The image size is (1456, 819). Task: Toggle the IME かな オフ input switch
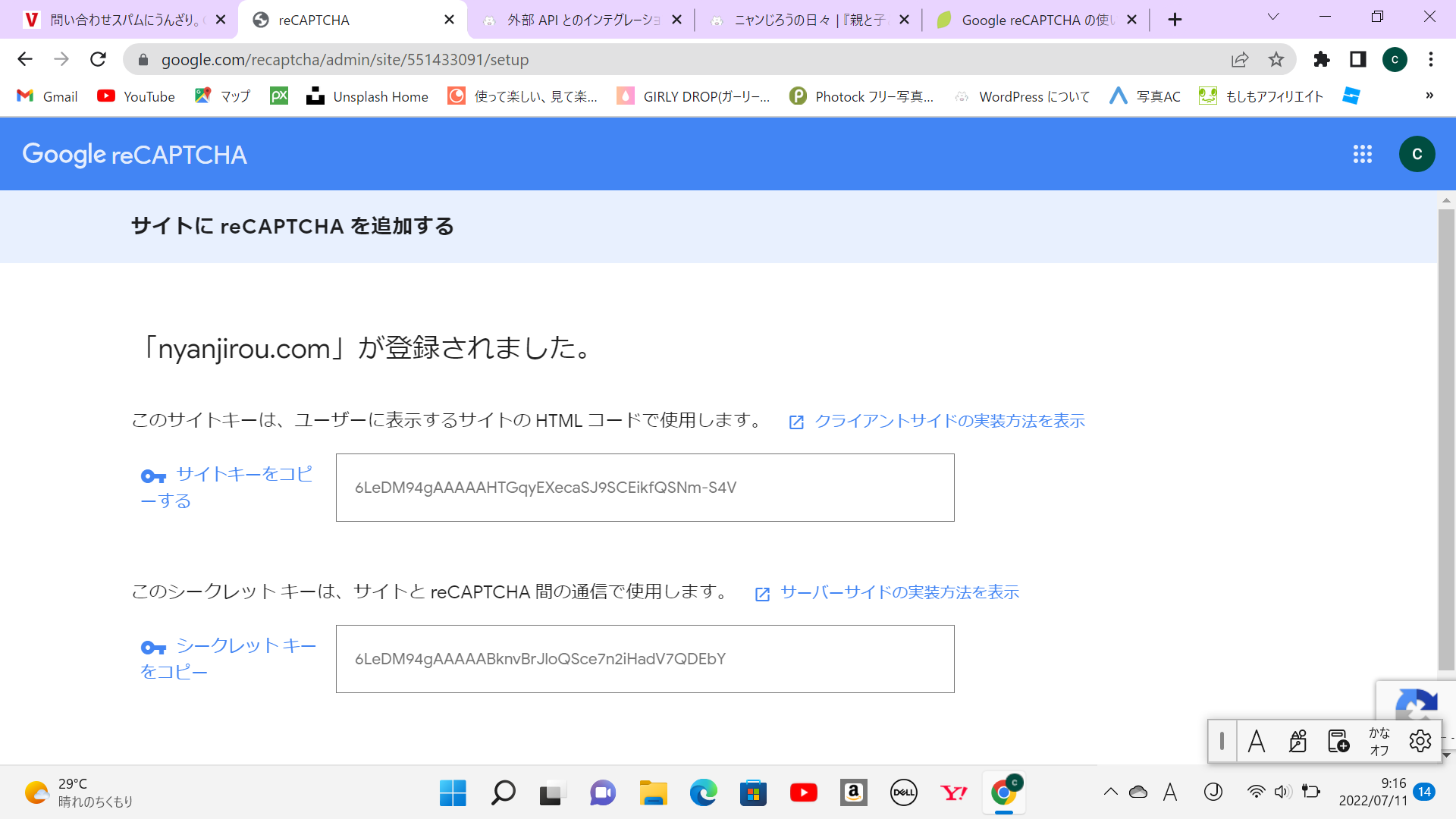click(x=1379, y=741)
